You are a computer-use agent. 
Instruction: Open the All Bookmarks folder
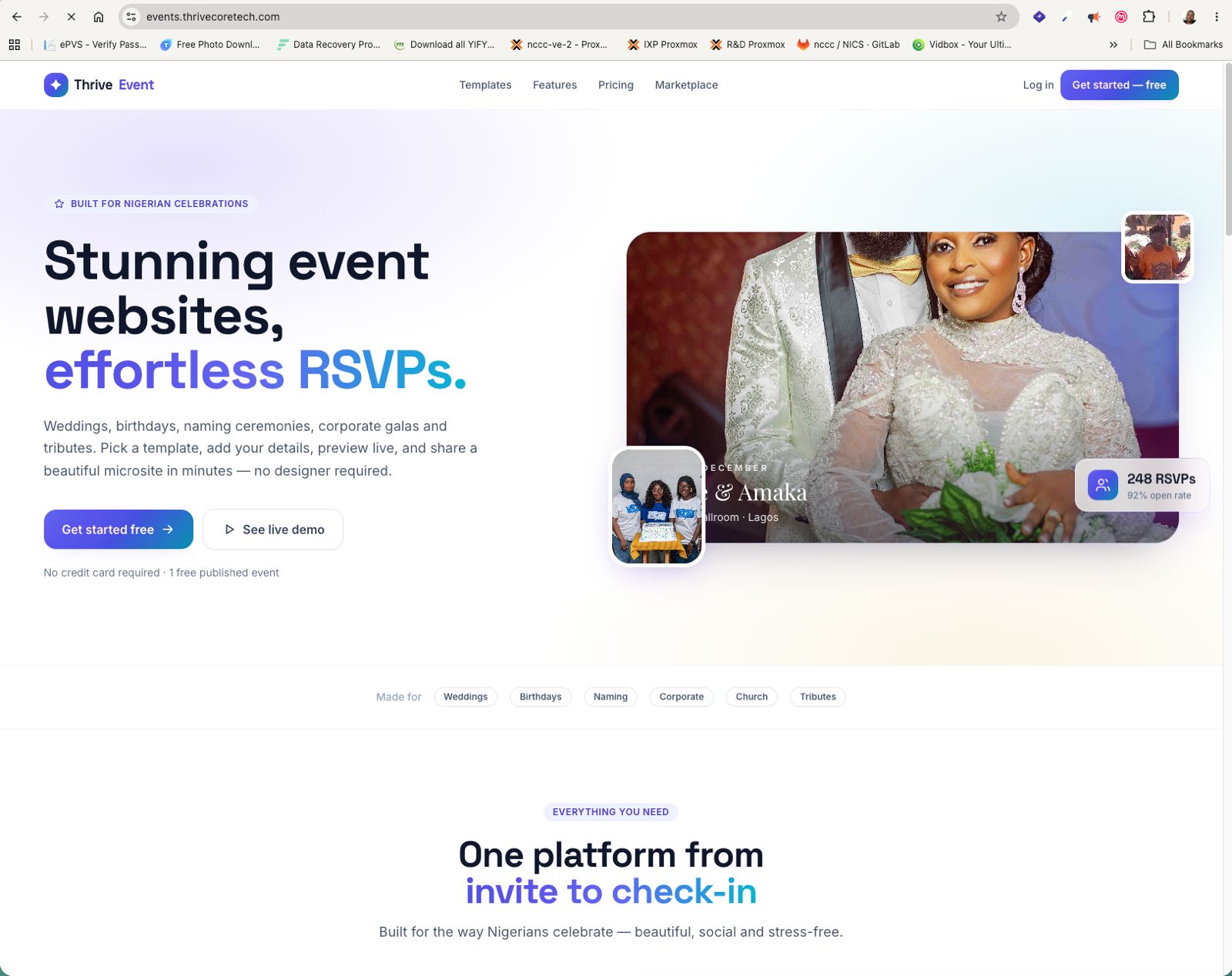1183,45
